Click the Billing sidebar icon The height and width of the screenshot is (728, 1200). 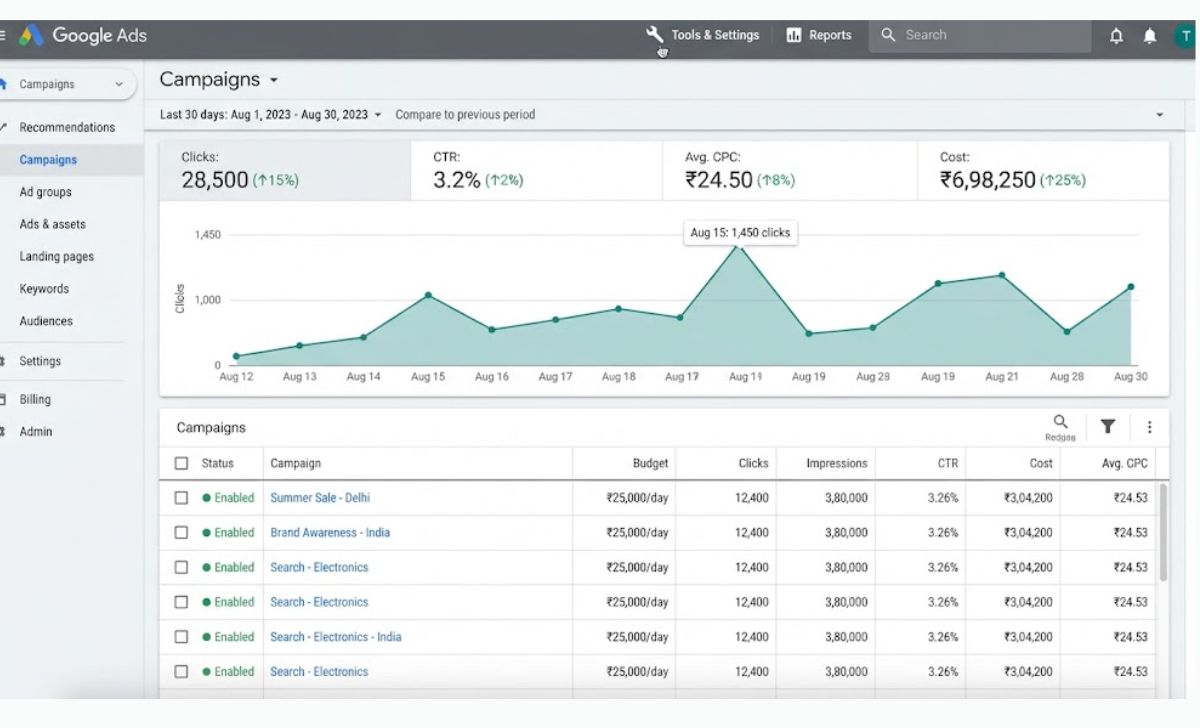[x=3, y=399]
